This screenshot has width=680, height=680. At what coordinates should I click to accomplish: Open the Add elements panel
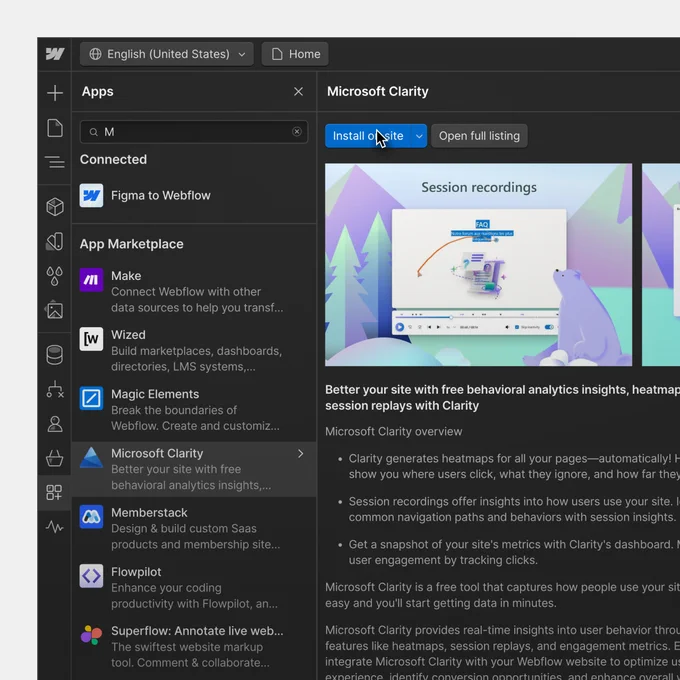tap(55, 93)
